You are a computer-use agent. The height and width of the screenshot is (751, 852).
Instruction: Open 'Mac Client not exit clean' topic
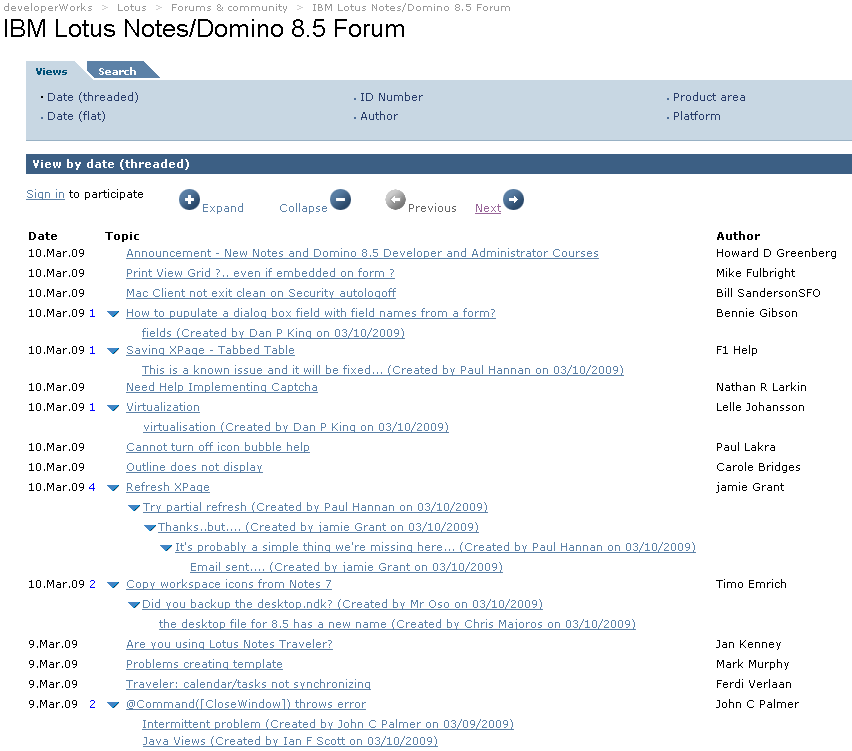pyautogui.click(x=261, y=293)
